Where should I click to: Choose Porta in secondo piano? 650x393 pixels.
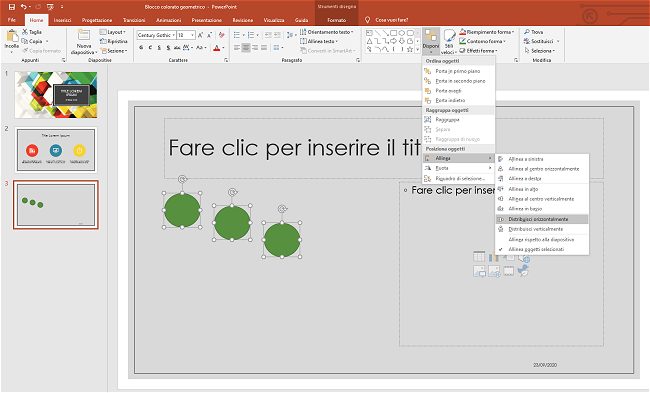pos(458,81)
